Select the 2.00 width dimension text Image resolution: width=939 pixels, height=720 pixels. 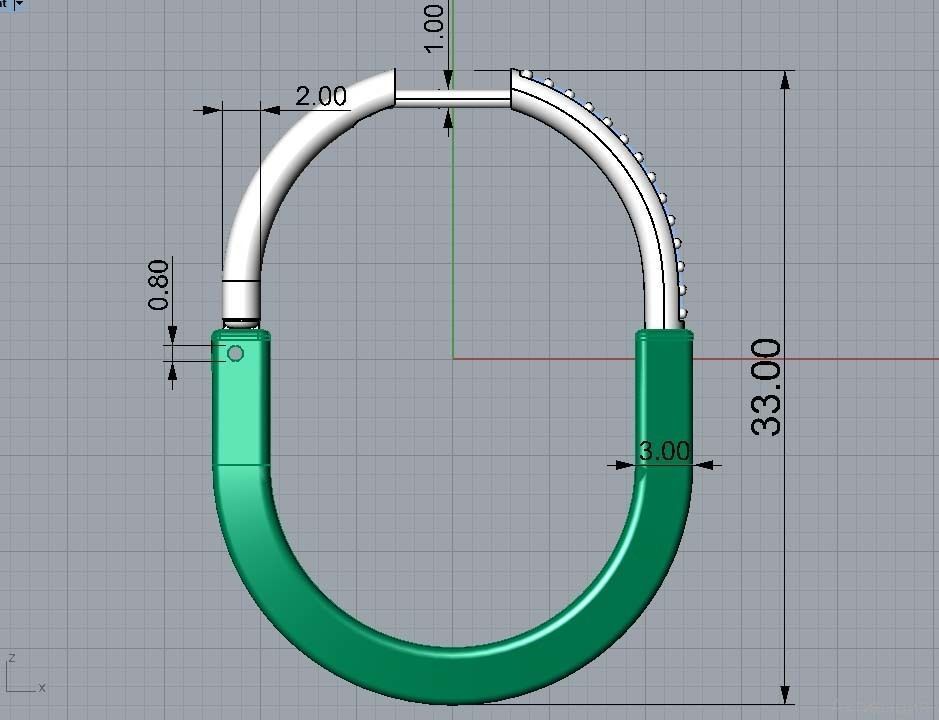coord(321,96)
